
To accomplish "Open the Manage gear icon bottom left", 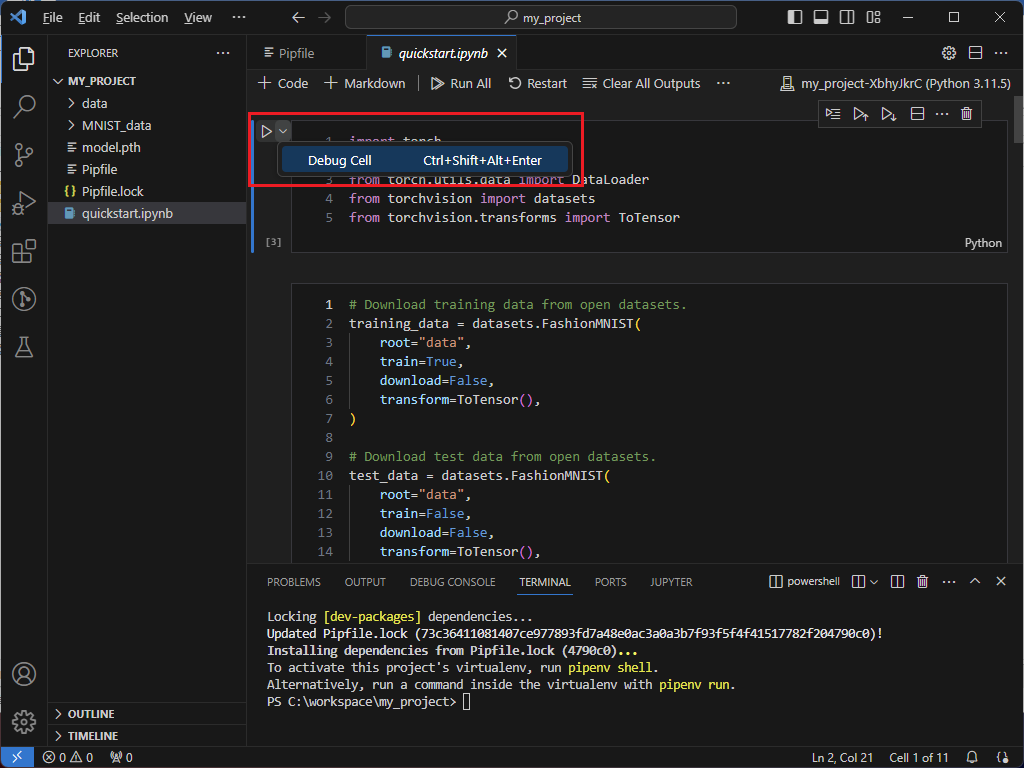I will (x=24, y=722).
